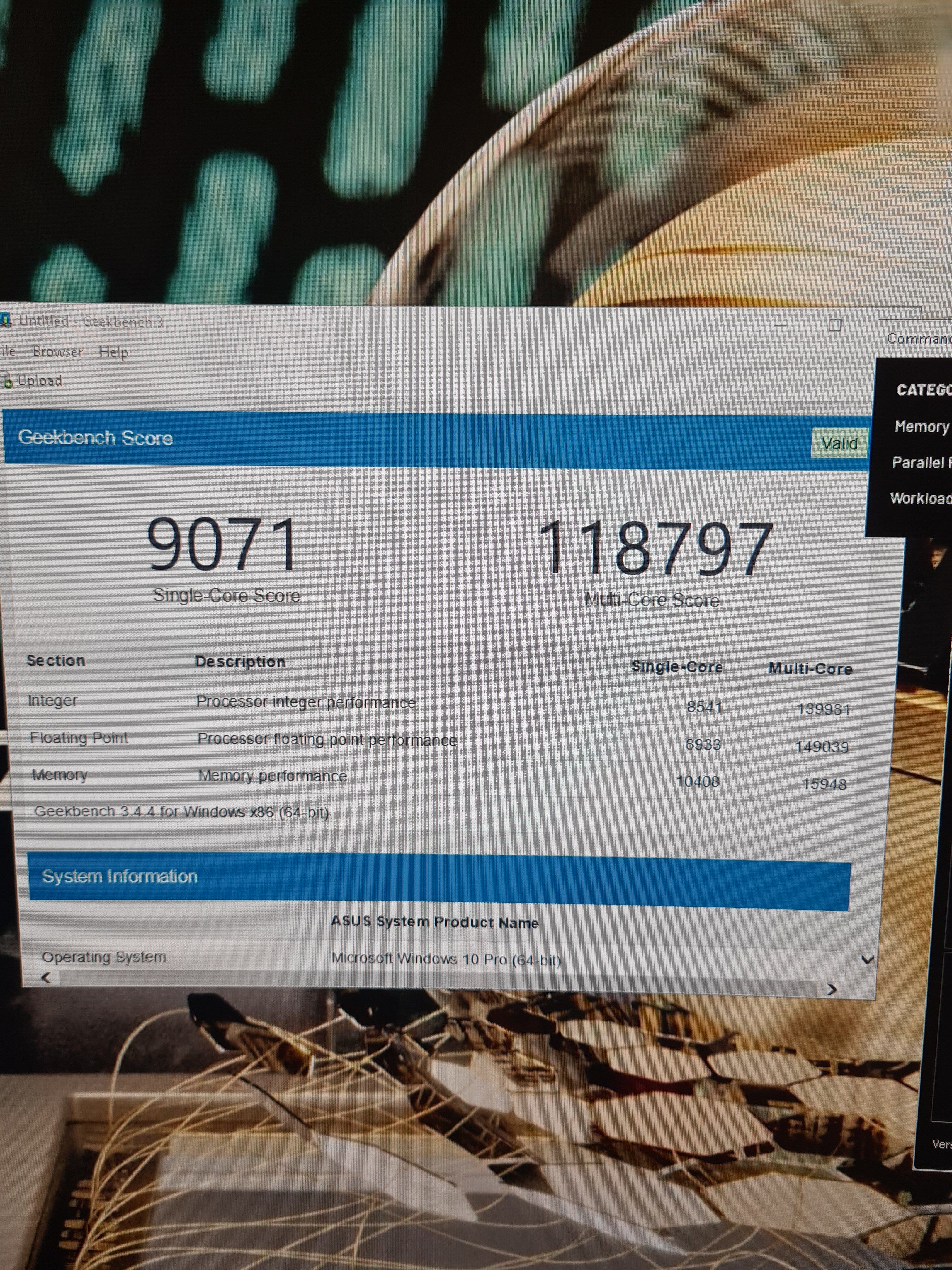The height and width of the screenshot is (1270, 952).
Task: Select Memory single-core value 10408
Action: (697, 782)
